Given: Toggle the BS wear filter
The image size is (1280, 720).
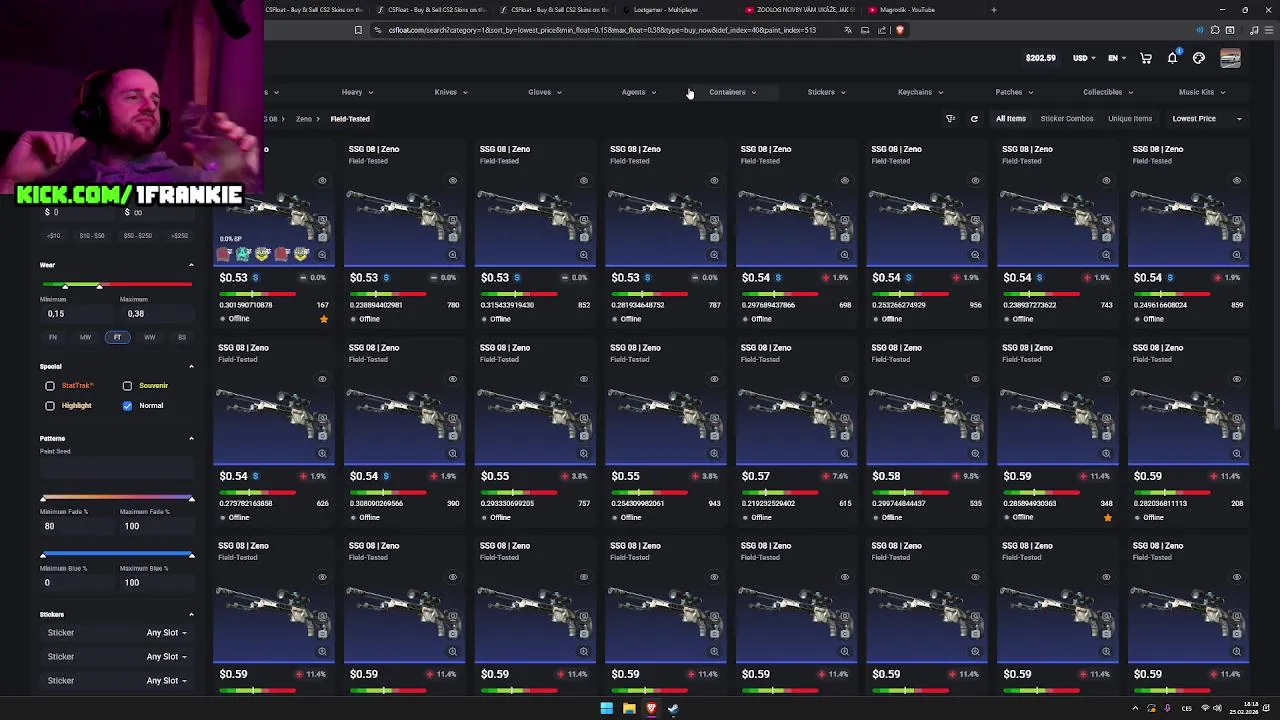Looking at the screenshot, I should point(181,338).
